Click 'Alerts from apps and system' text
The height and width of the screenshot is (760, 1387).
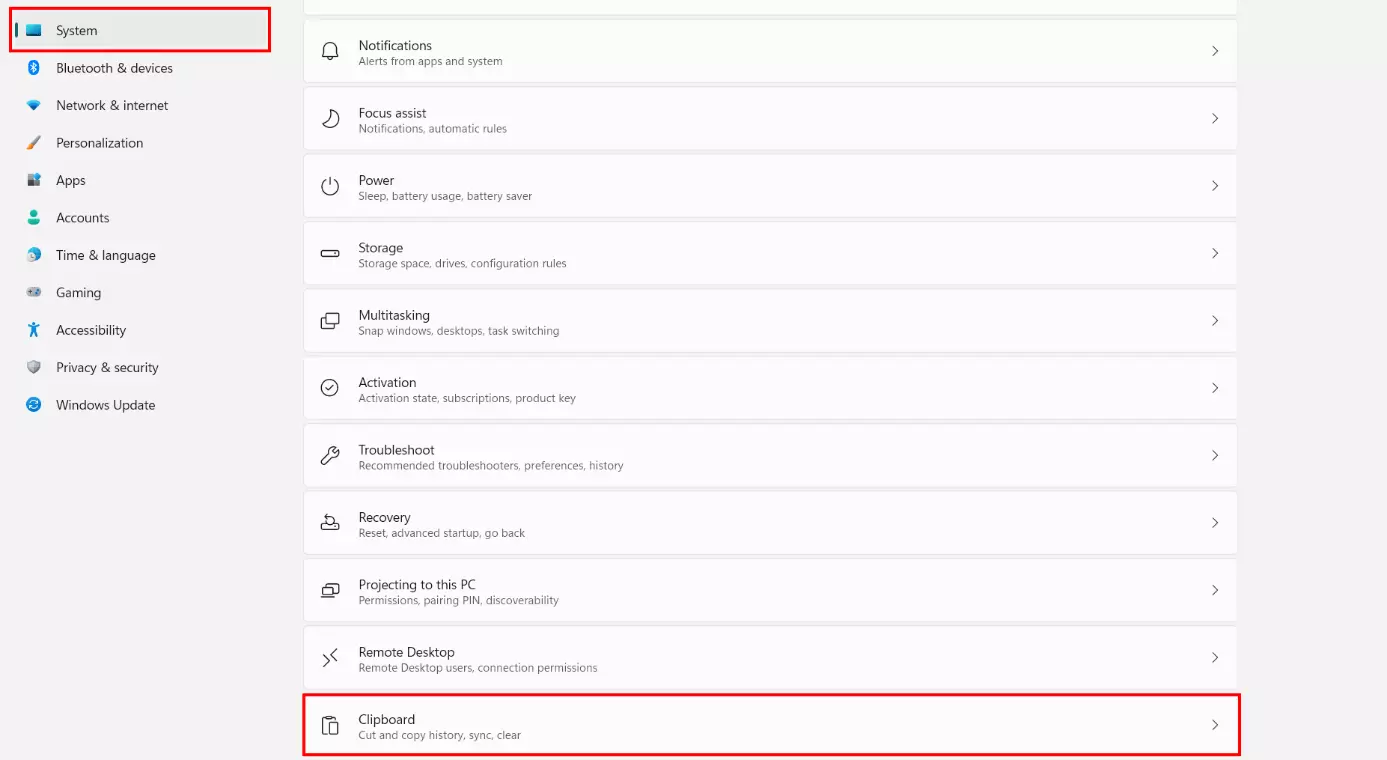tap(431, 62)
